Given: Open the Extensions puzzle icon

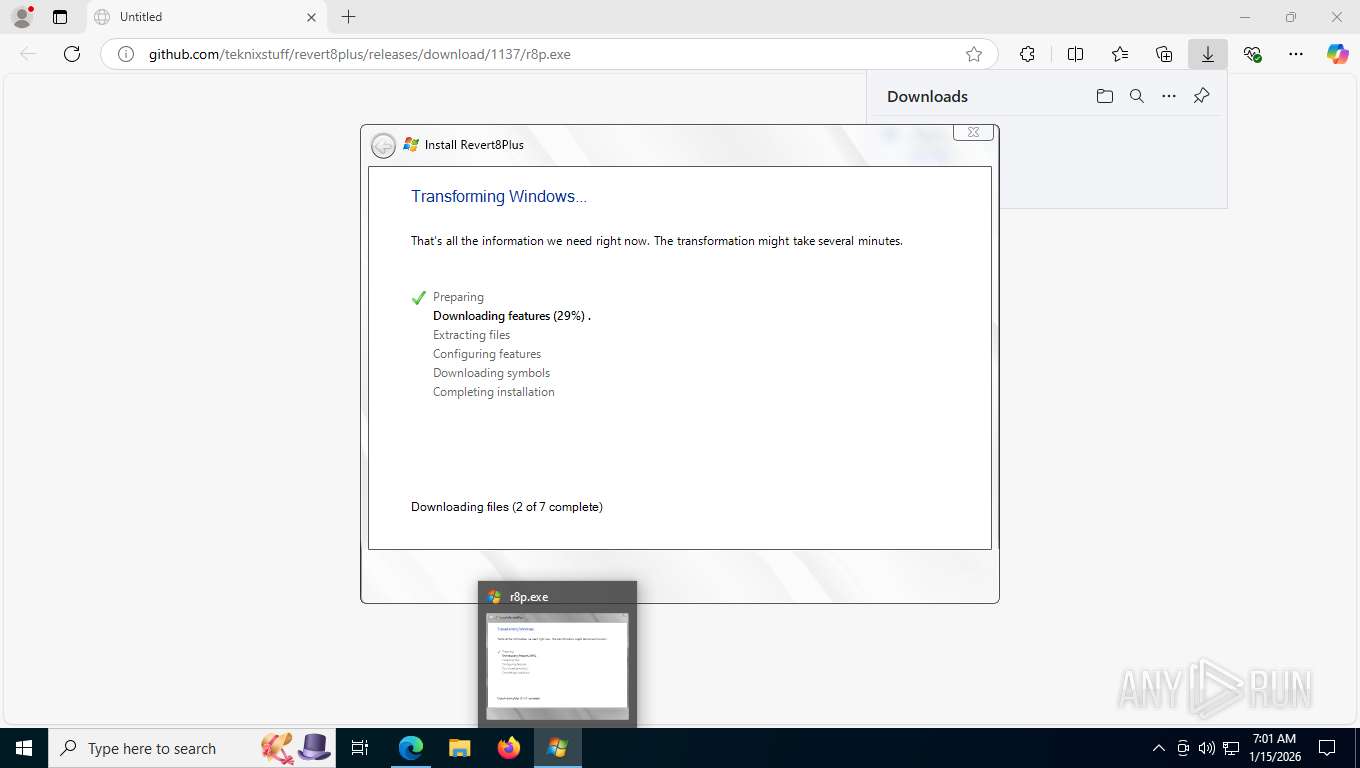Looking at the screenshot, I should click(x=1027, y=54).
